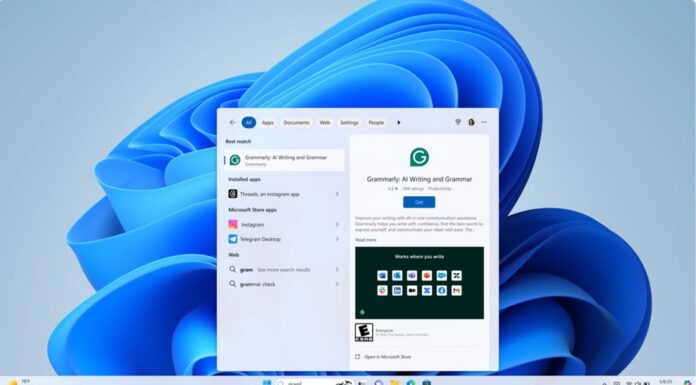This screenshot has height=385, width=696.
Task: Expand the 'grammar check' result chevron
Action: pyautogui.click(x=337, y=284)
